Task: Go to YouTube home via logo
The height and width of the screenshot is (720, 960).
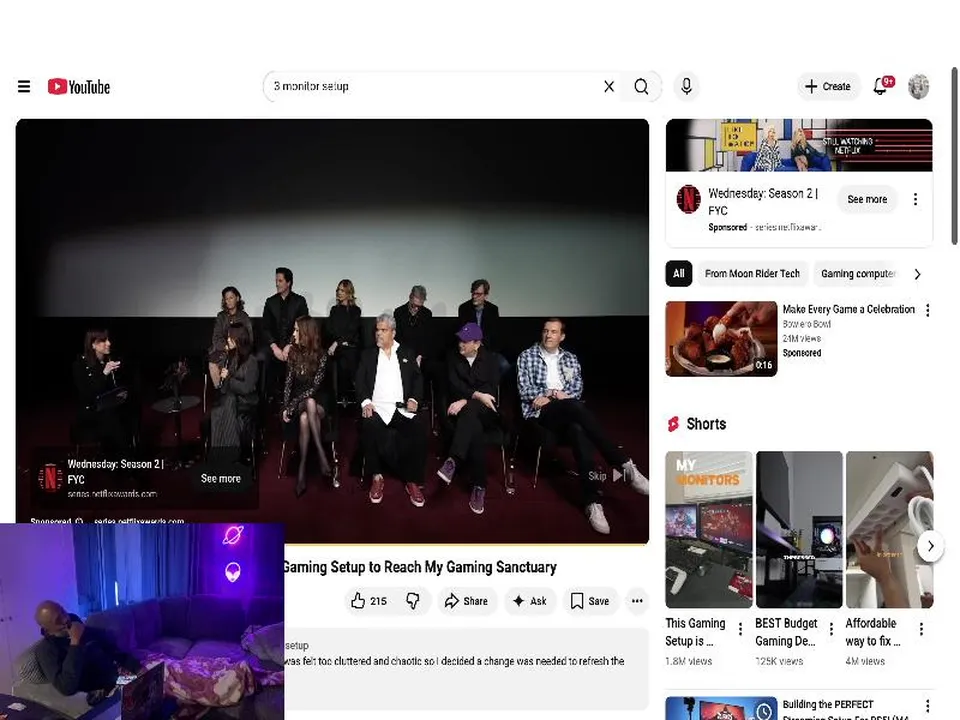Action: click(79, 86)
